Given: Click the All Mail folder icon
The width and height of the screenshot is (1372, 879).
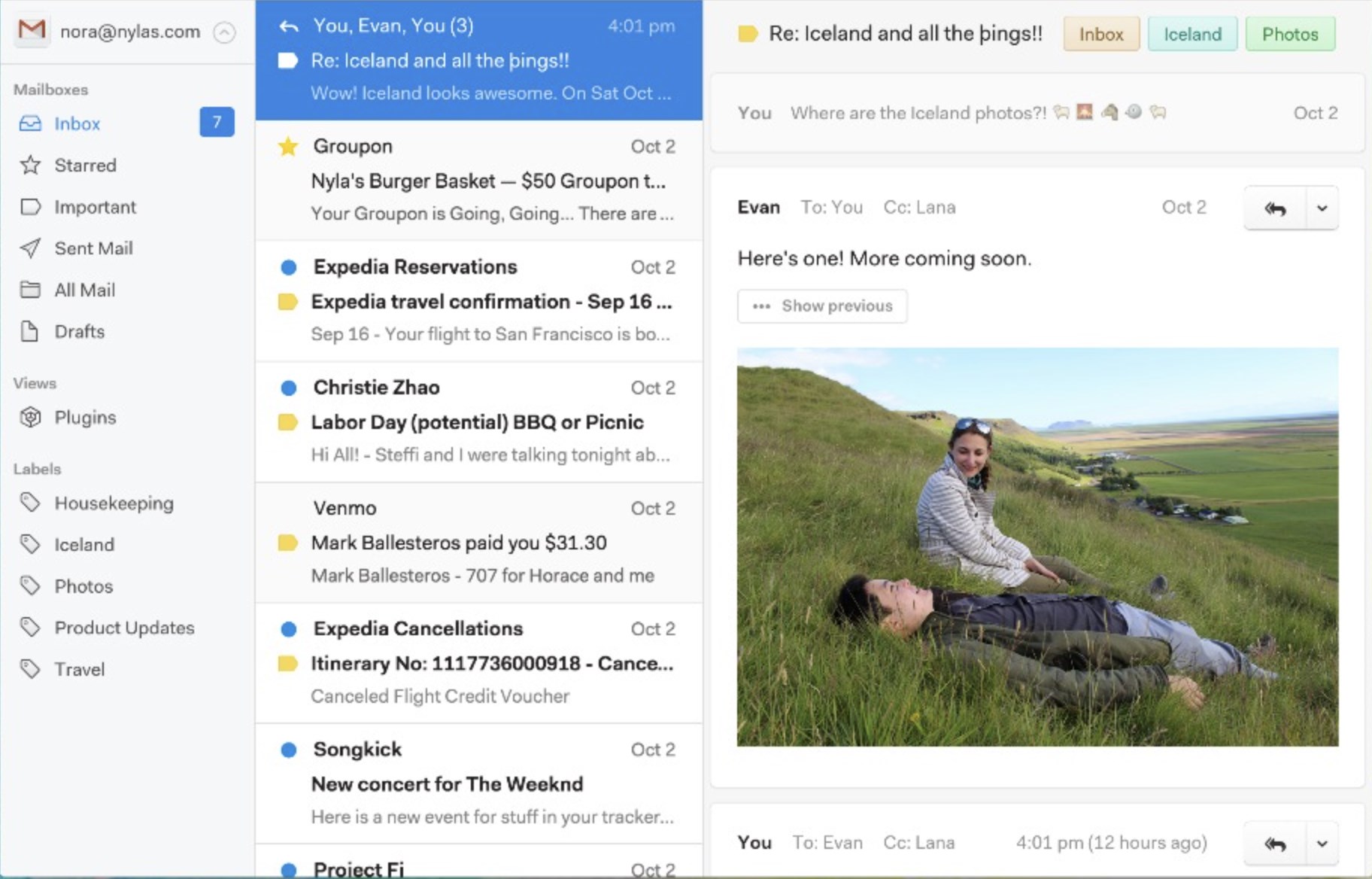Looking at the screenshot, I should coord(30,290).
